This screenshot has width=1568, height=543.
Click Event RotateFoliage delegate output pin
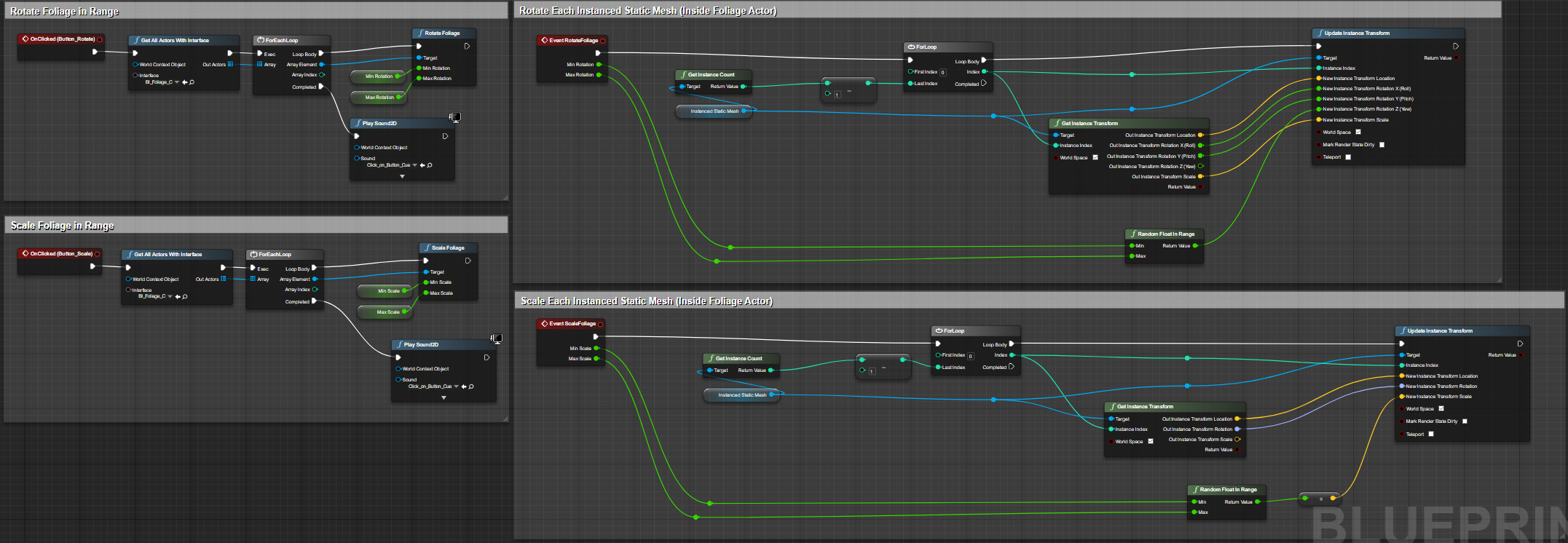[602, 41]
